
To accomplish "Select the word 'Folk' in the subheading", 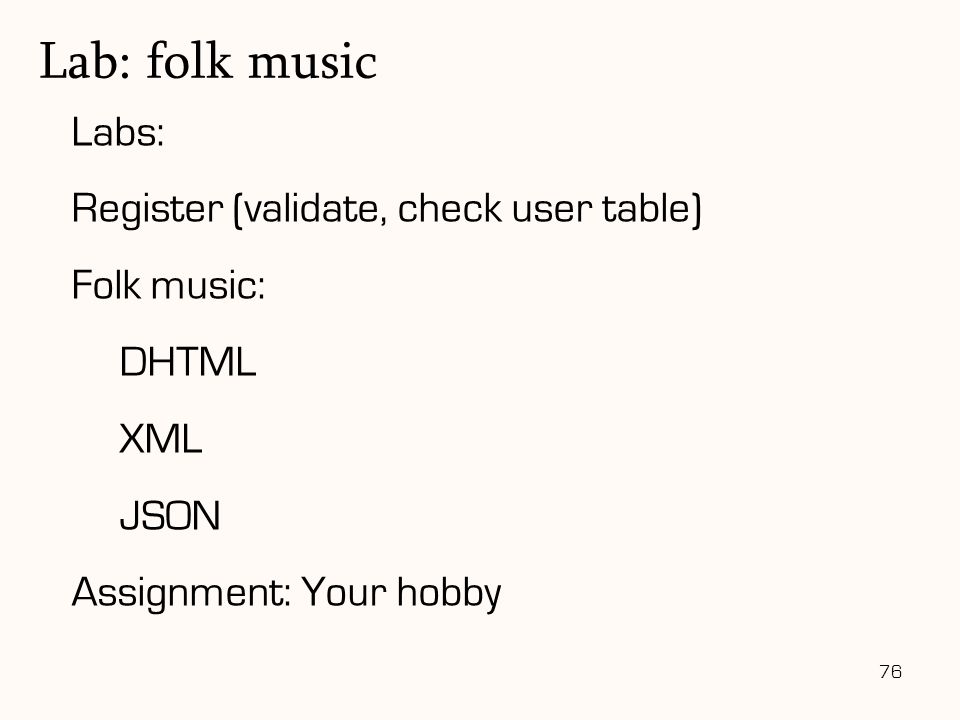I will (x=106, y=285).
